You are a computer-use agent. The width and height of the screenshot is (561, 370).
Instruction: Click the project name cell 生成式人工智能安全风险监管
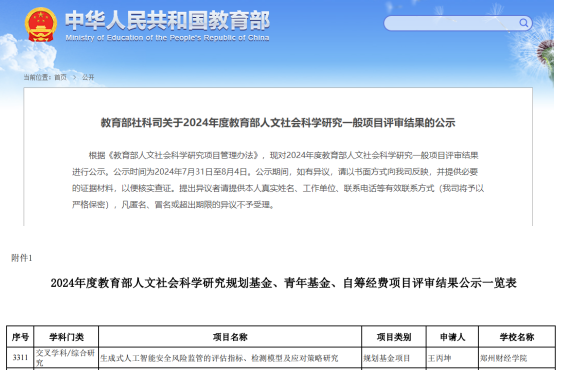pos(230,358)
